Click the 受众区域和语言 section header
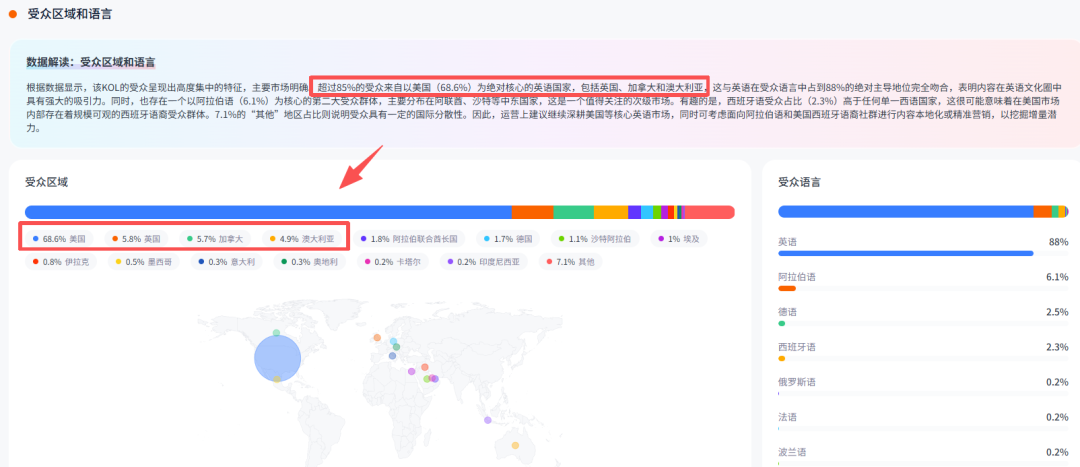This screenshot has width=1080, height=467. coord(68,13)
